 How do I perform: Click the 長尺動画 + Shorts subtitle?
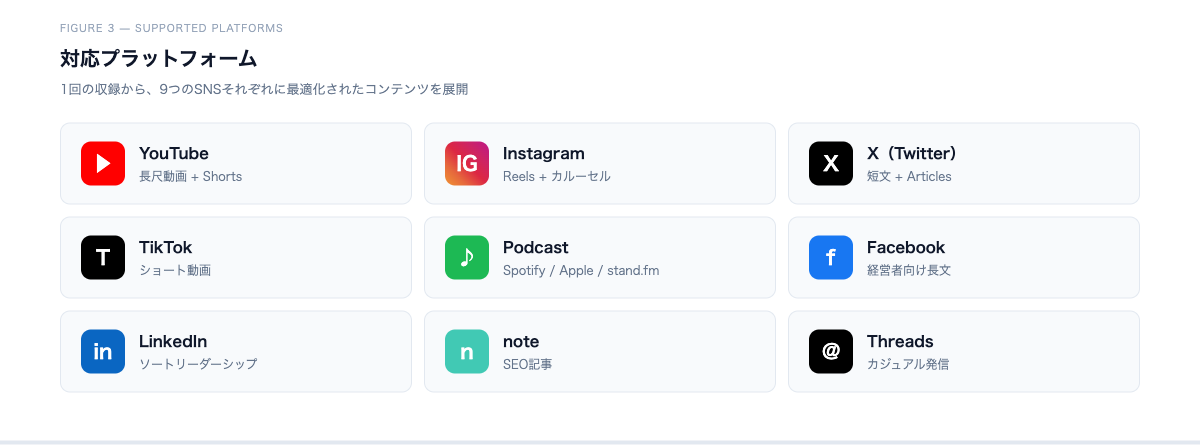pos(191,176)
